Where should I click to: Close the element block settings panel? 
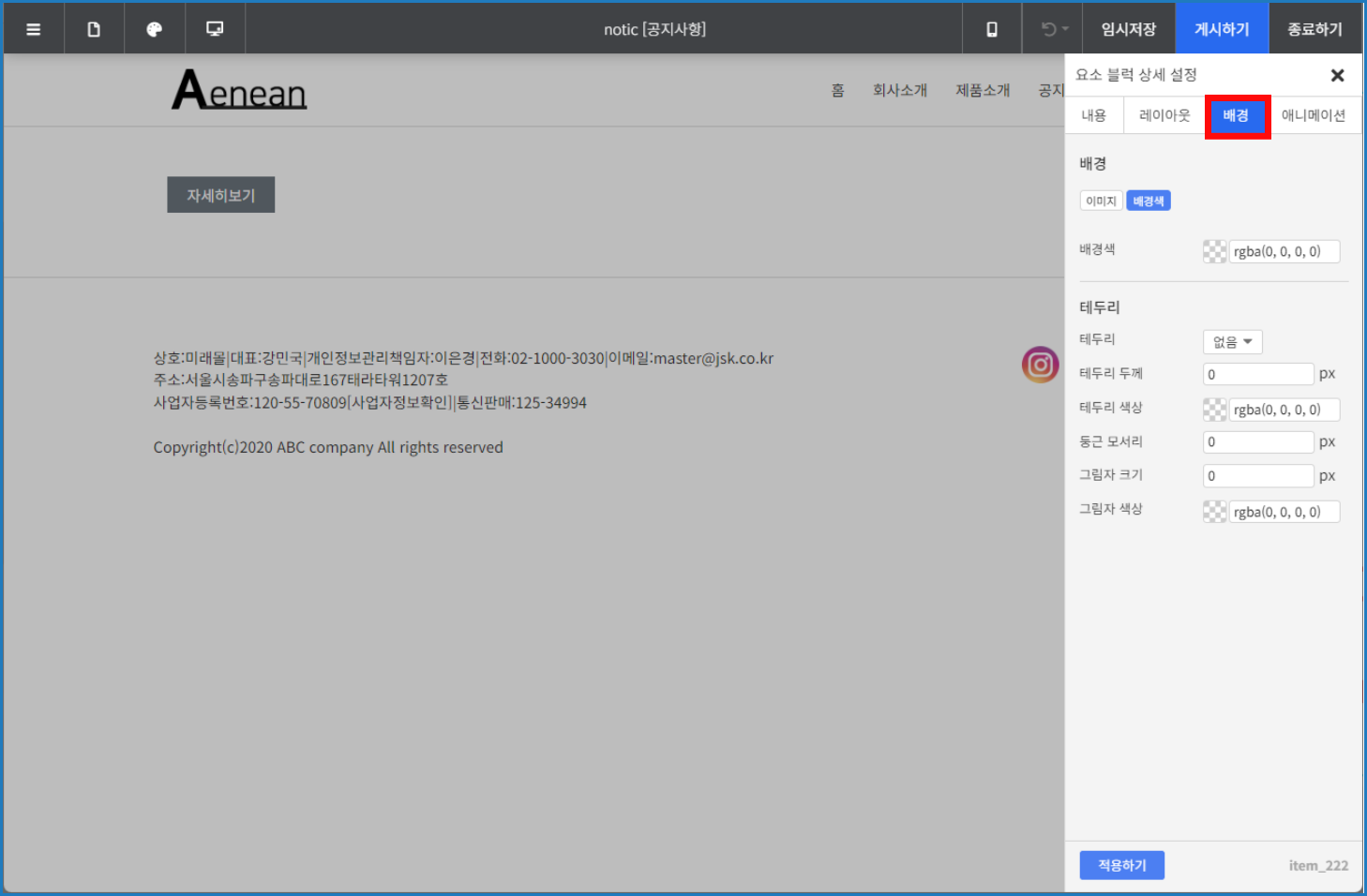coord(1337,75)
